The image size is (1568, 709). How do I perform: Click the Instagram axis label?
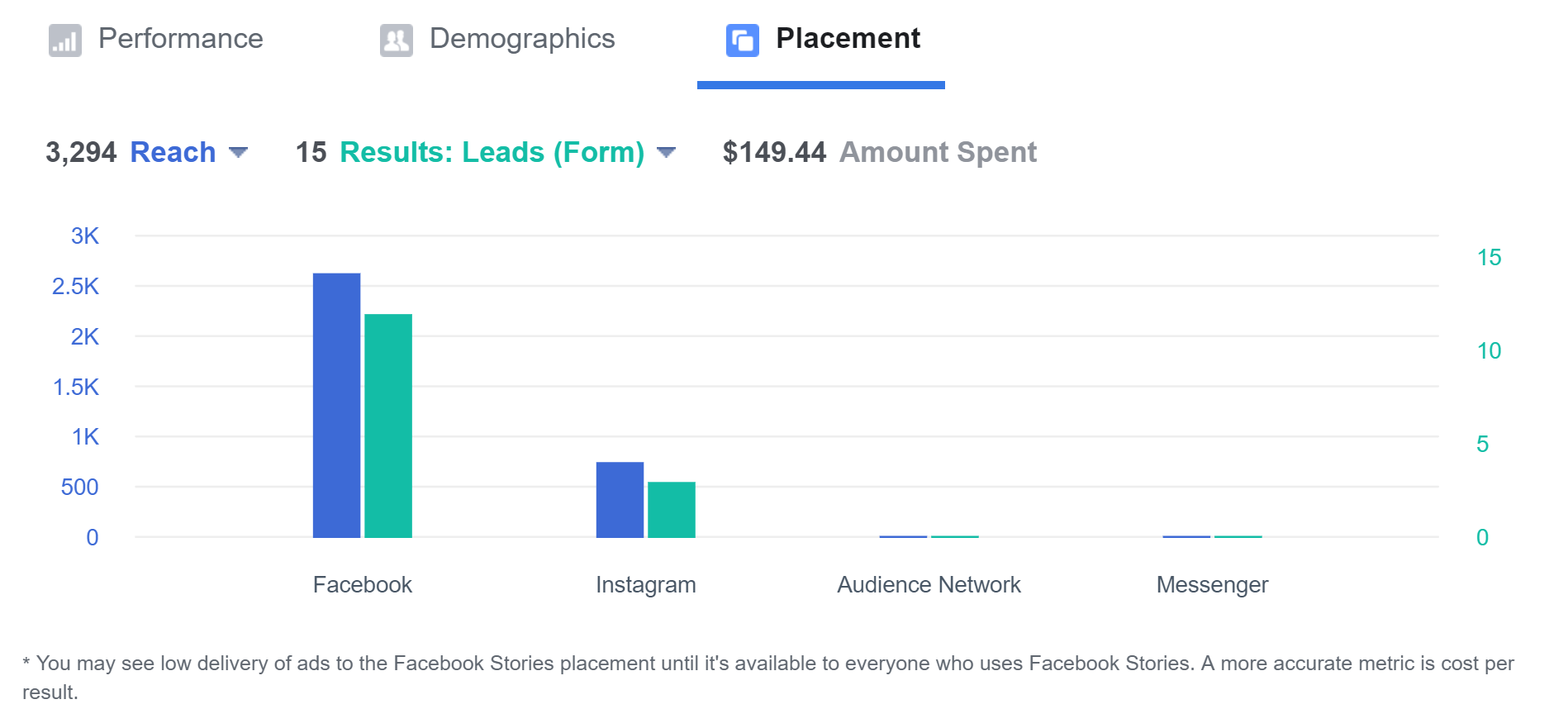click(645, 585)
